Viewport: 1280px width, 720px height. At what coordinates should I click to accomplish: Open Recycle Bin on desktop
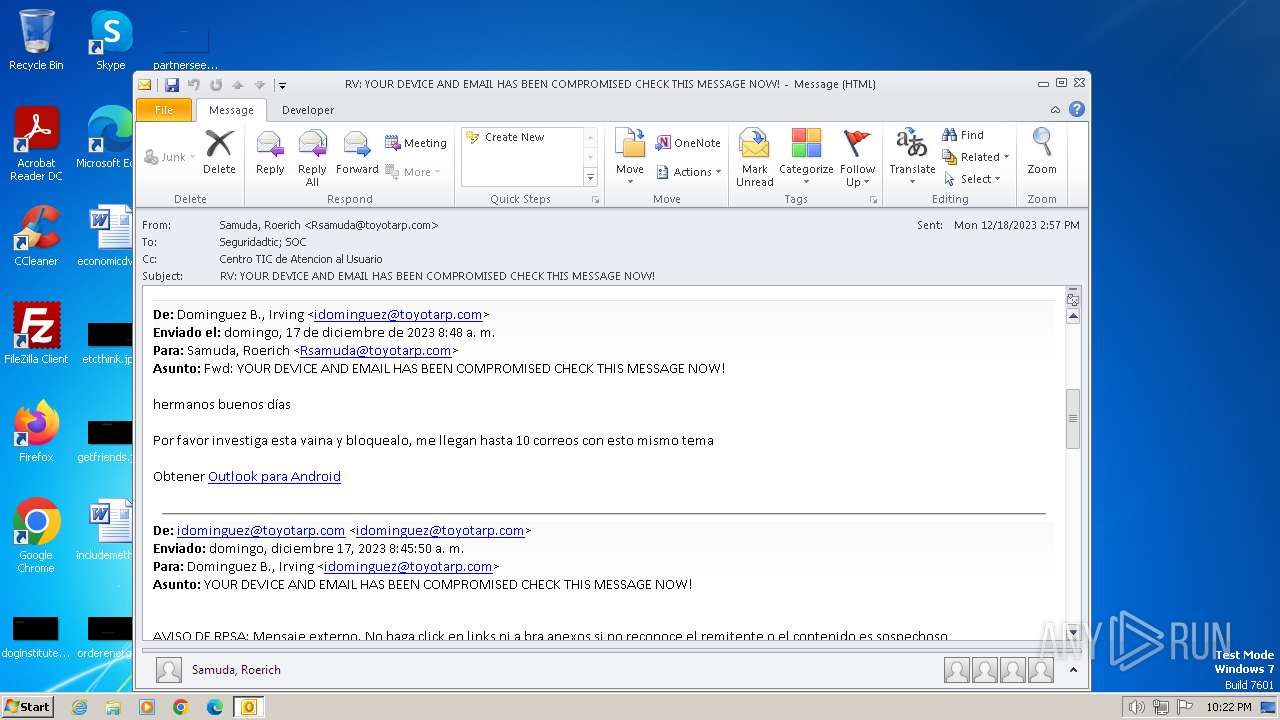coord(36,41)
